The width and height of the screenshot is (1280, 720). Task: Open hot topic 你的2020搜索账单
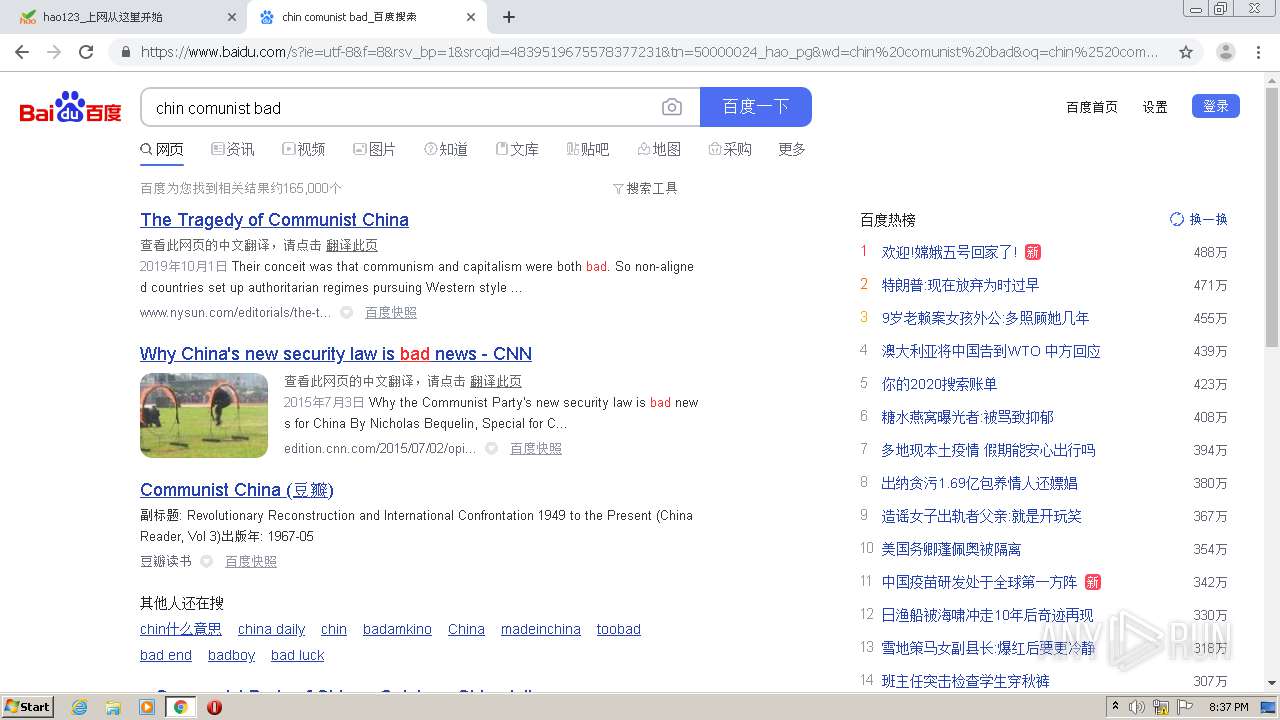coord(939,384)
